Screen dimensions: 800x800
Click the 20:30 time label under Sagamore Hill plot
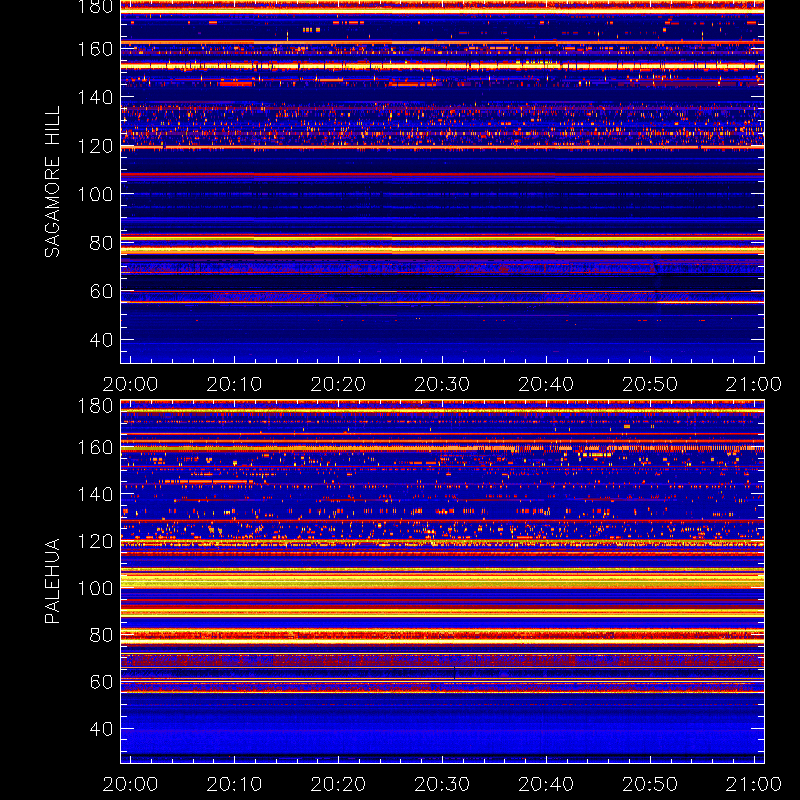tap(442, 384)
